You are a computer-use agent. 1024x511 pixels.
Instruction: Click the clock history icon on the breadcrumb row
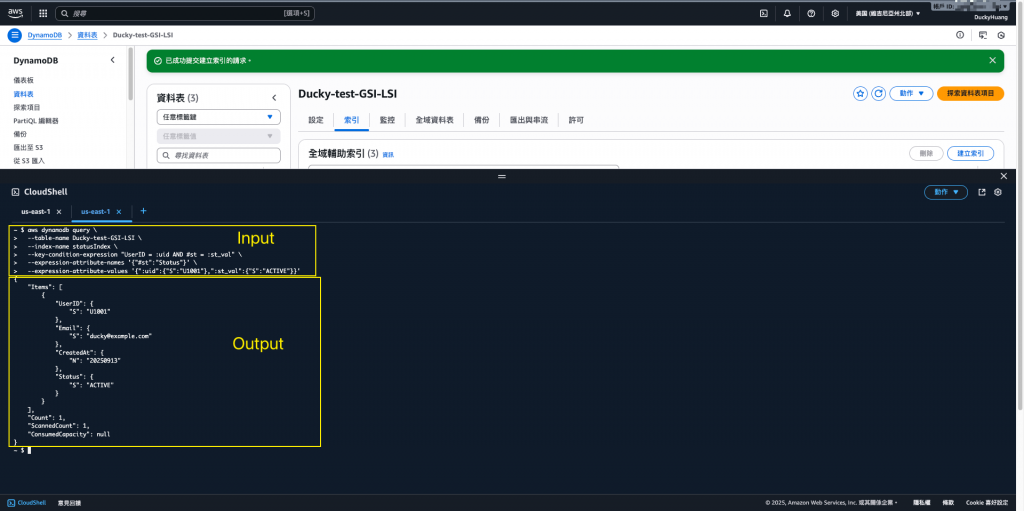pyautogui.click(x=1001, y=35)
